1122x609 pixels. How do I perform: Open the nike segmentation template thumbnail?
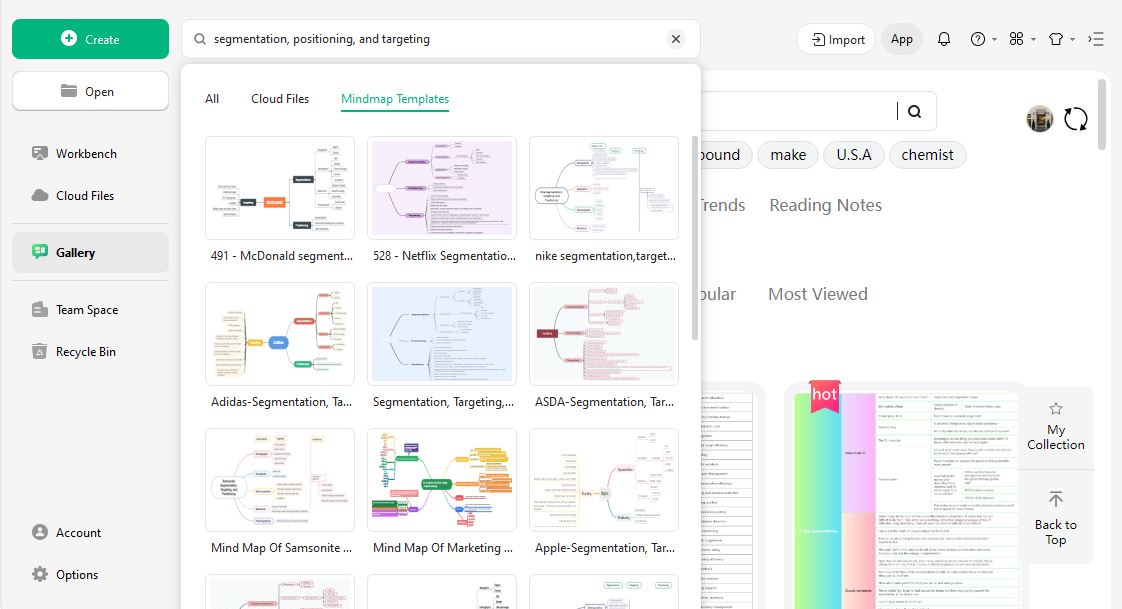point(604,188)
